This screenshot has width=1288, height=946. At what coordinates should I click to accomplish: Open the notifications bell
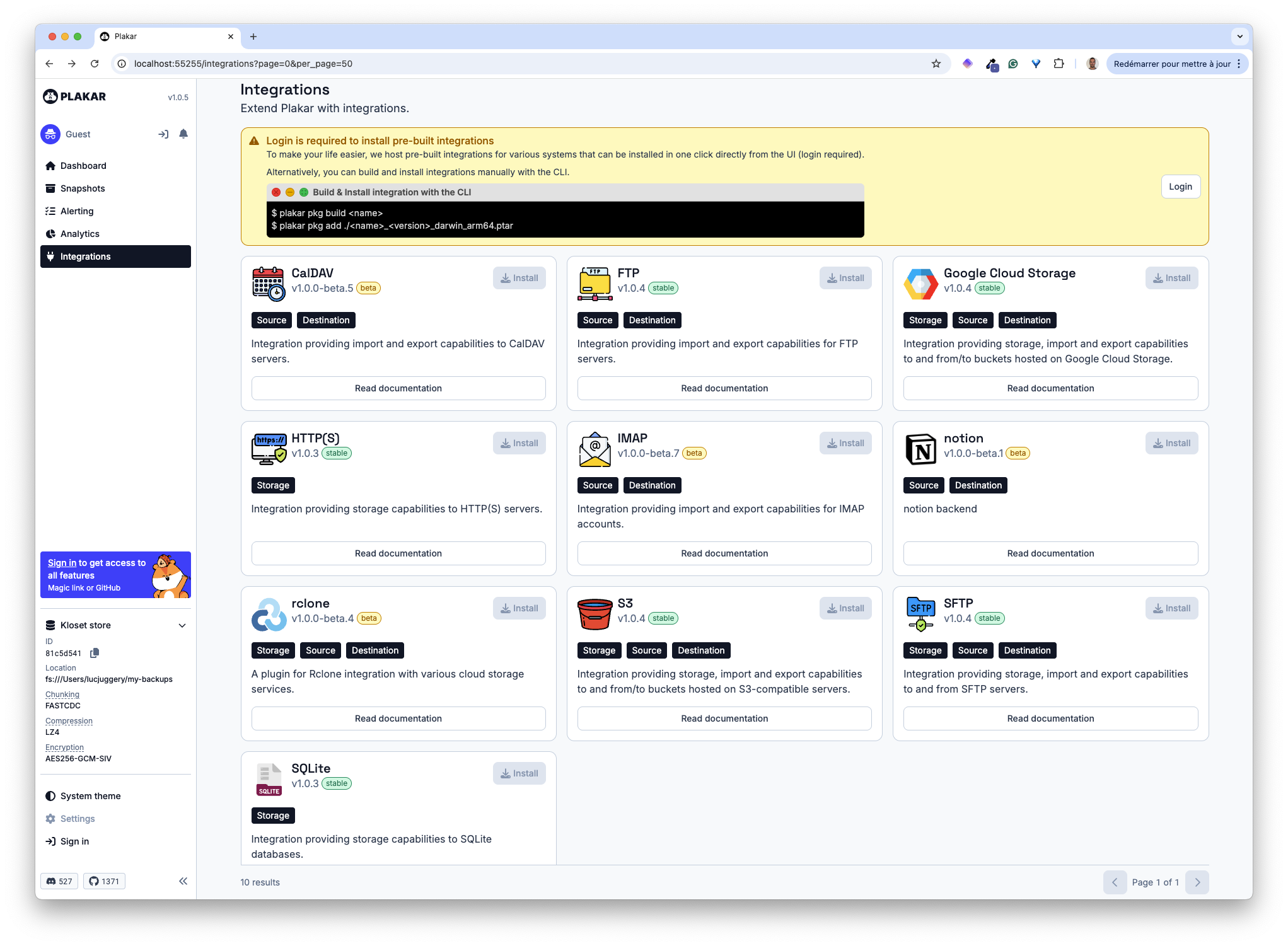[183, 134]
